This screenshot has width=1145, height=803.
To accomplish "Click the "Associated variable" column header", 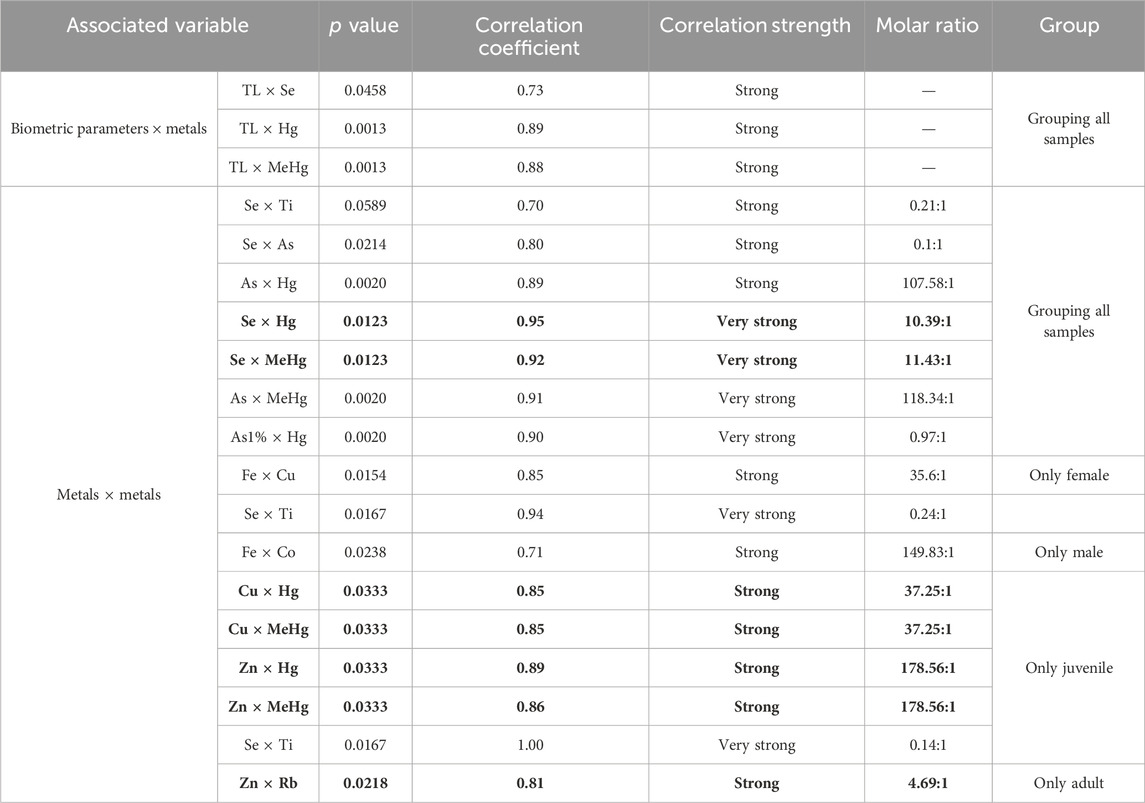I will [x=157, y=26].
